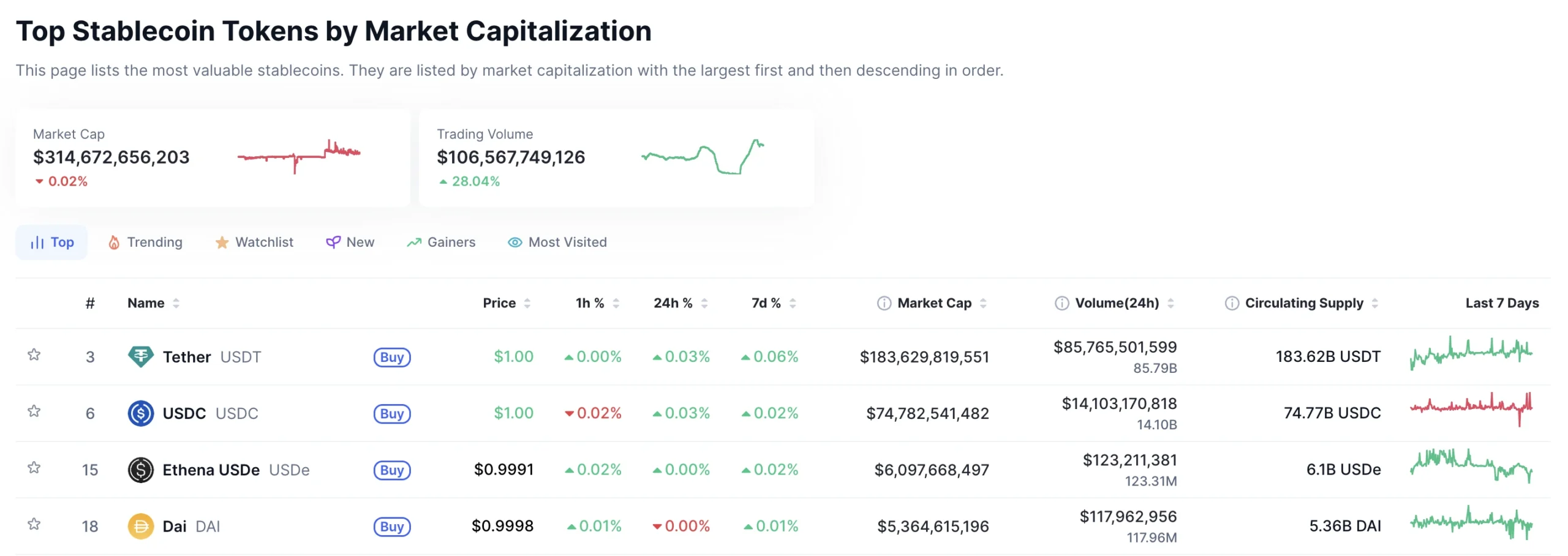Click the USDC coin logo
1568x556 pixels.
140,413
